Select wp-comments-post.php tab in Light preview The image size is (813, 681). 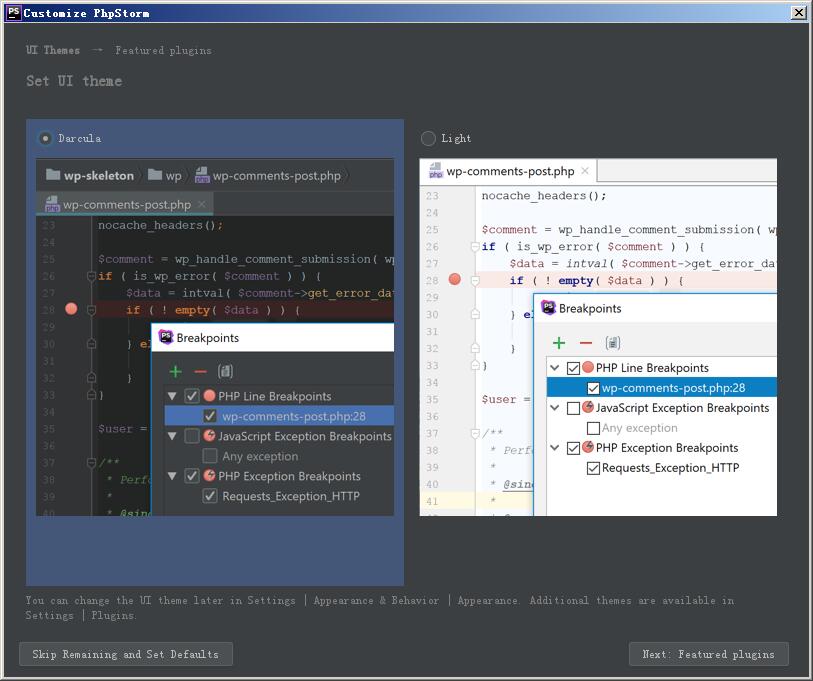click(x=508, y=171)
